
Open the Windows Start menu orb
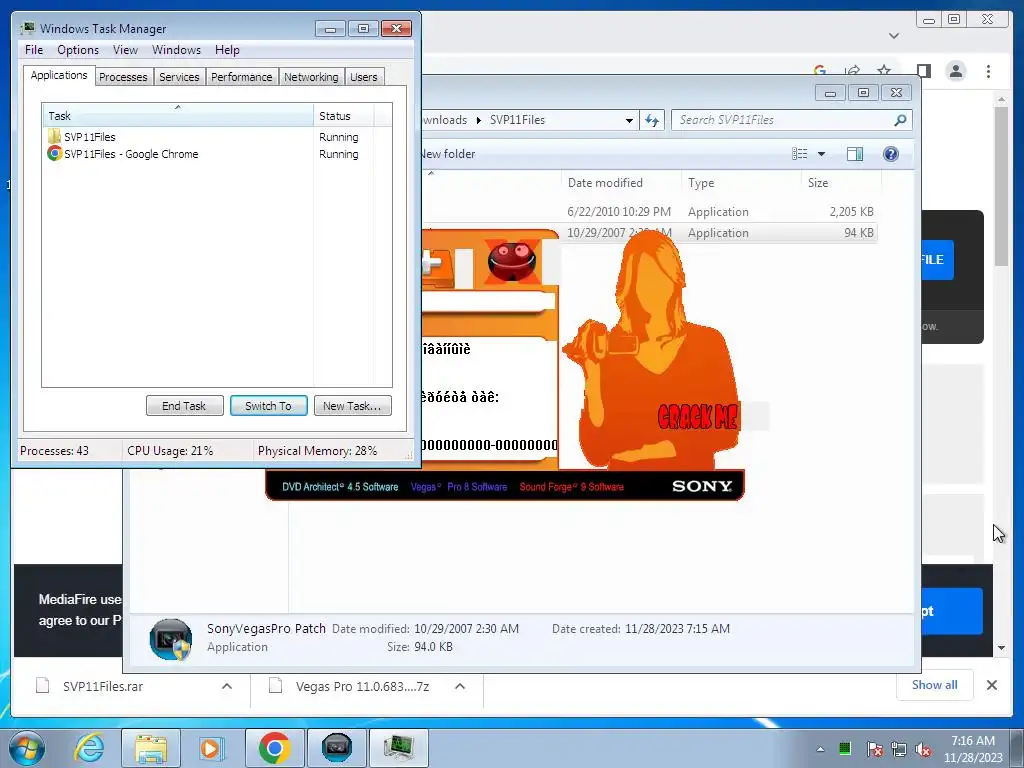pos(27,748)
